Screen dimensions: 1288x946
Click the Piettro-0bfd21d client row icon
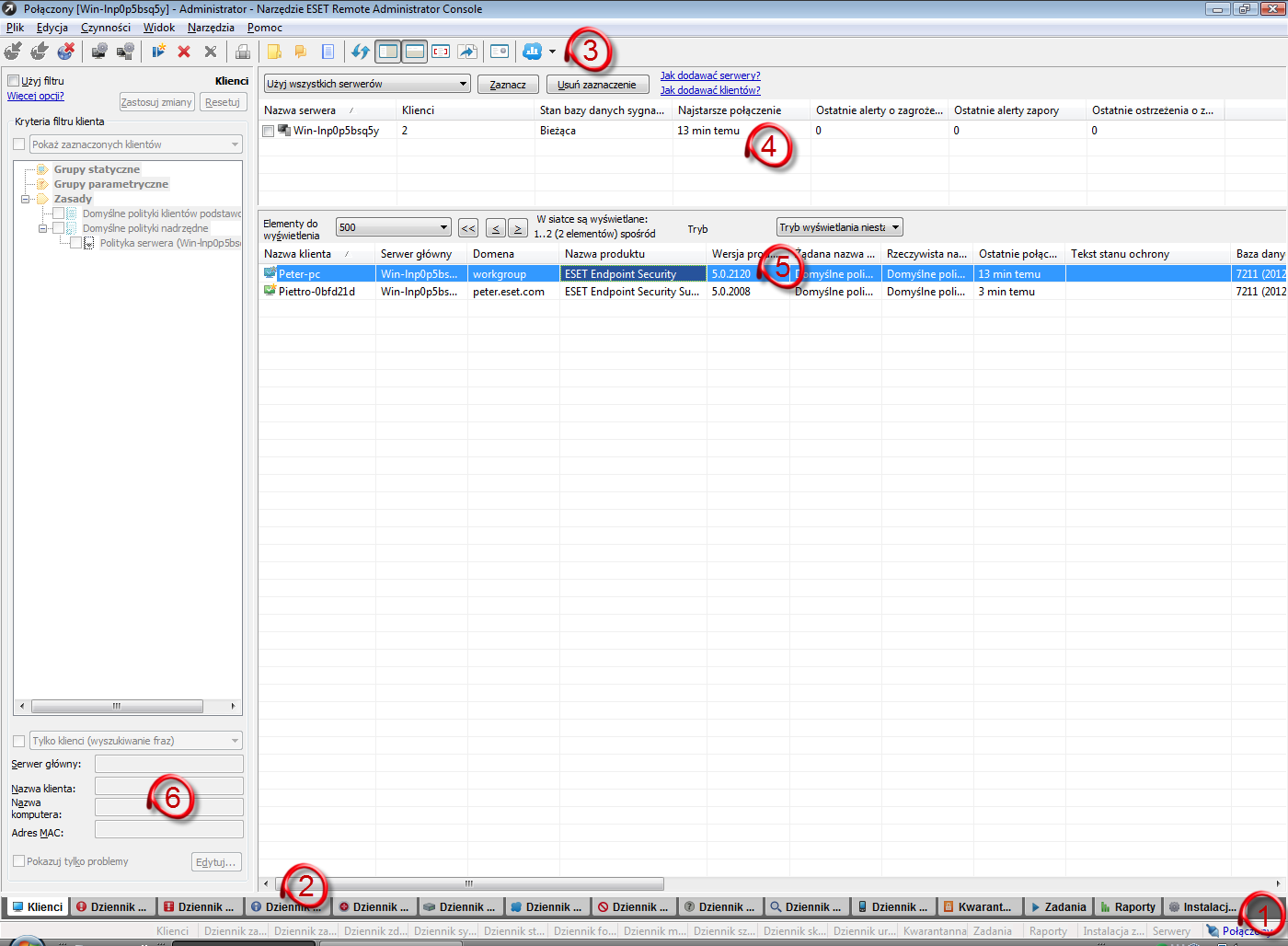(270, 291)
